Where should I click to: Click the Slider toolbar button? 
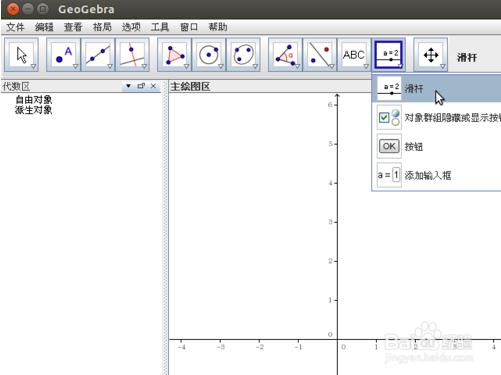(388, 54)
